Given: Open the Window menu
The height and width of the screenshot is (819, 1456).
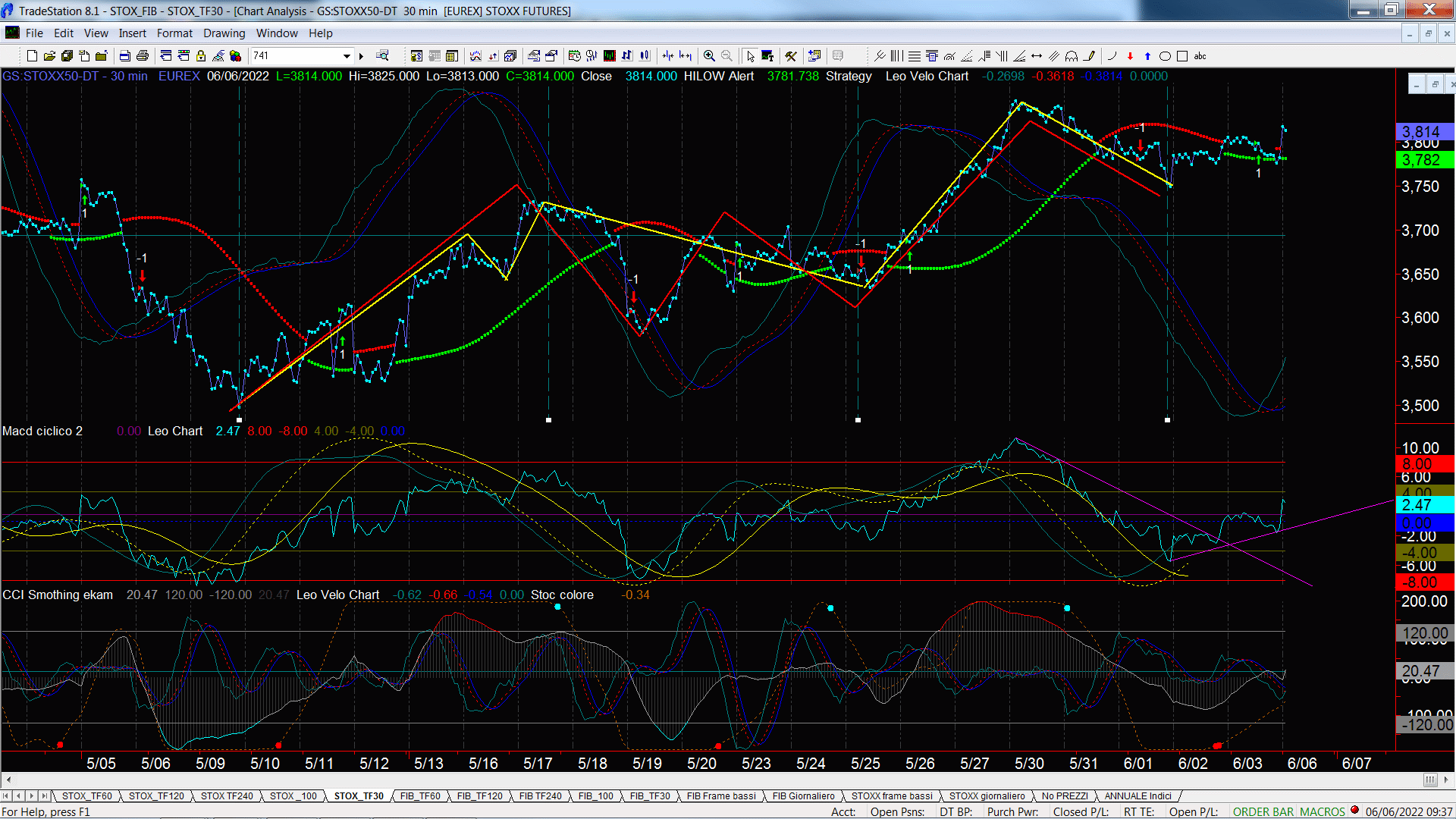Looking at the screenshot, I should [277, 33].
